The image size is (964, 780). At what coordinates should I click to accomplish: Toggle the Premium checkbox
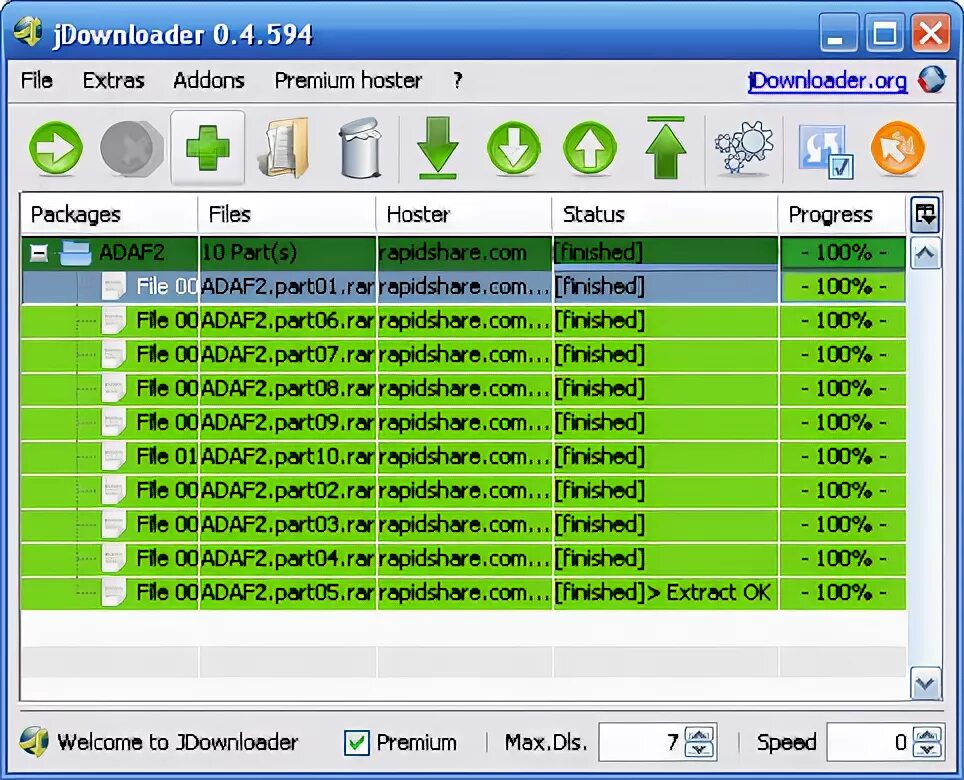point(357,743)
